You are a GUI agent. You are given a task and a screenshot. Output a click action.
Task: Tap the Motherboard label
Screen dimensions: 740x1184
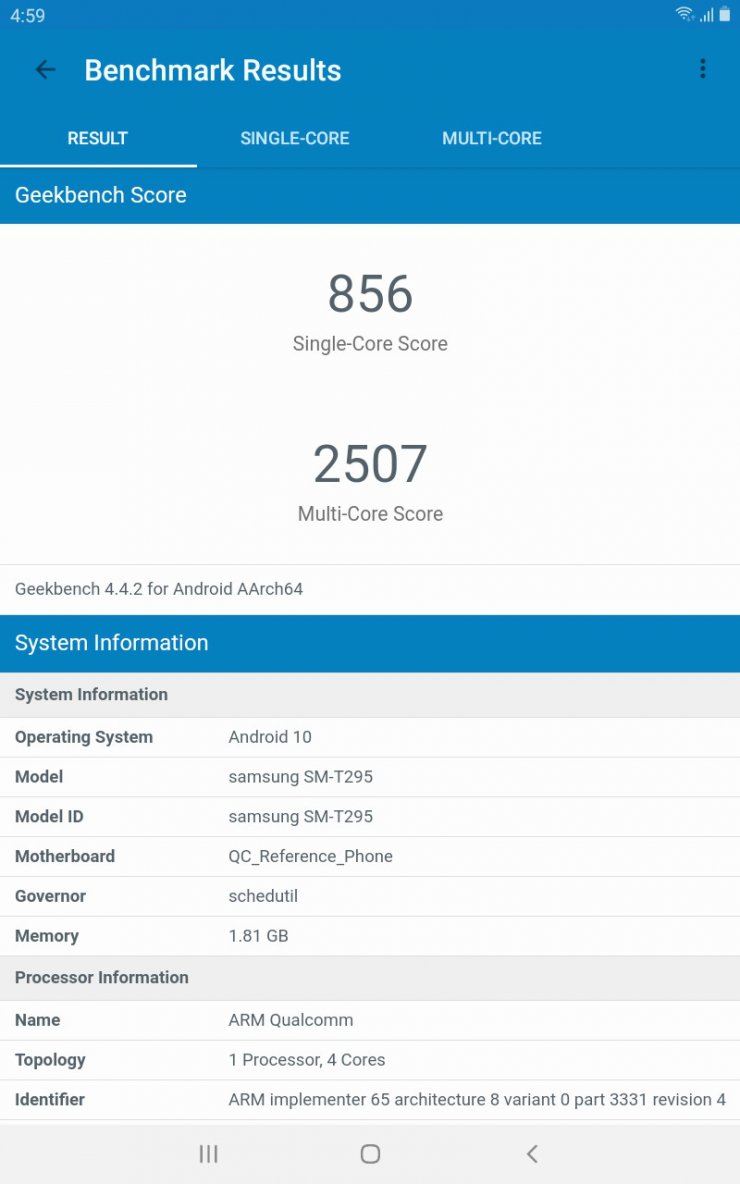pyautogui.click(x=65, y=856)
